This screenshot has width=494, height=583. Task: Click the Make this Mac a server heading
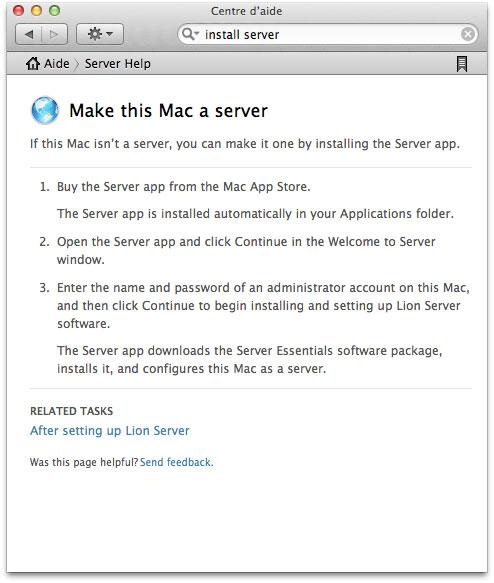pos(168,111)
